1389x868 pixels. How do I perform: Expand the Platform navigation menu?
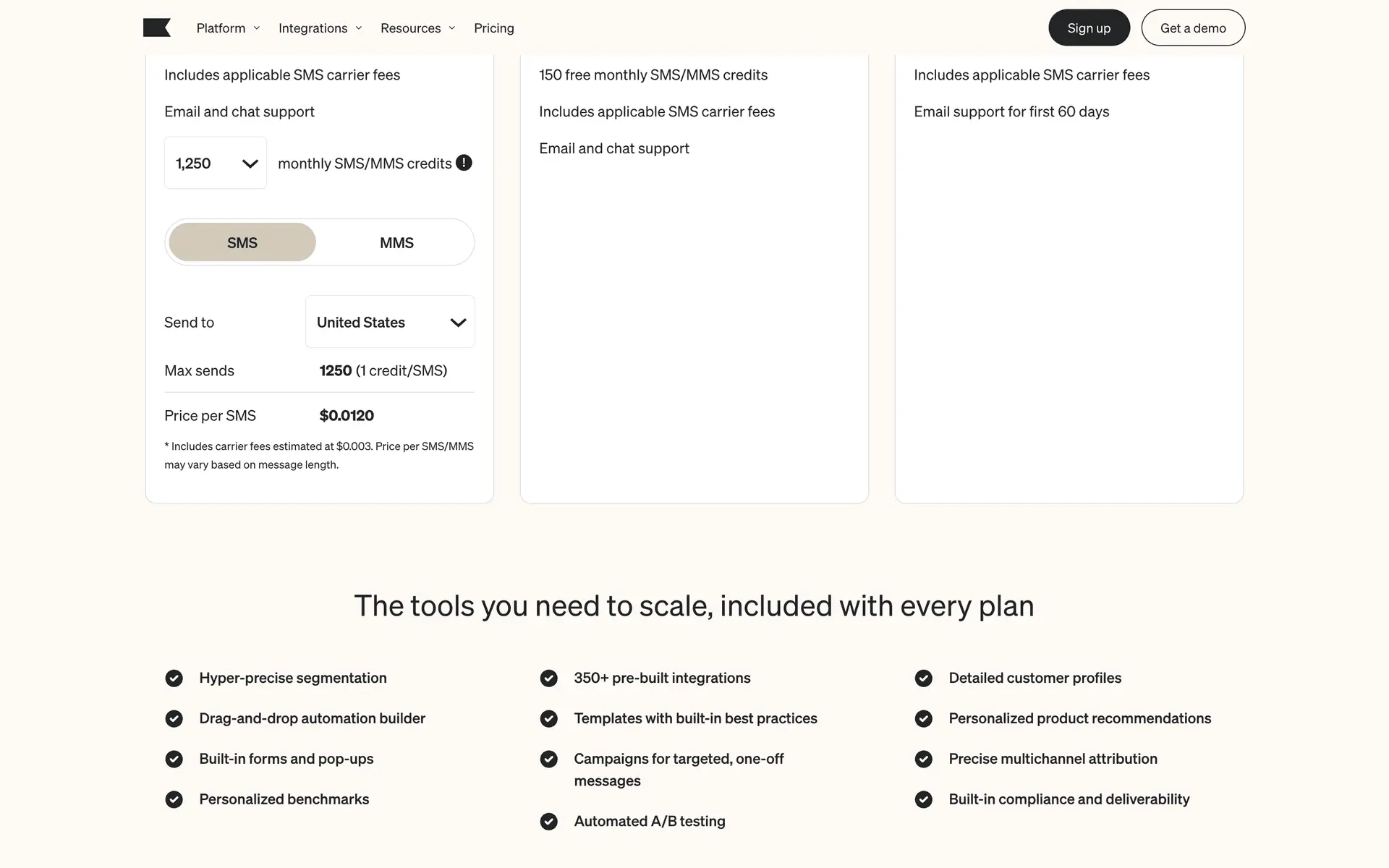coord(228,28)
